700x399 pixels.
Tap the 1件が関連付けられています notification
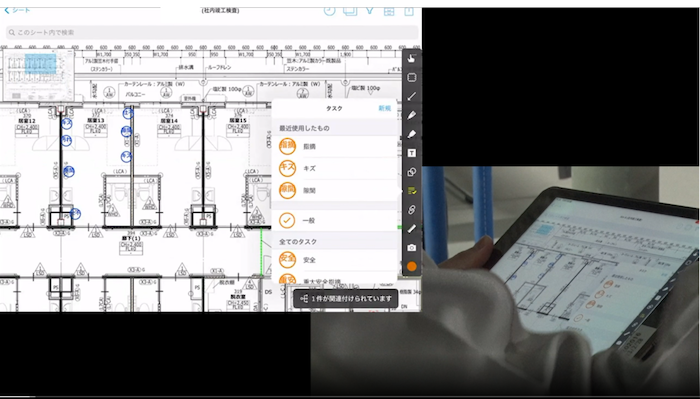pos(346,299)
